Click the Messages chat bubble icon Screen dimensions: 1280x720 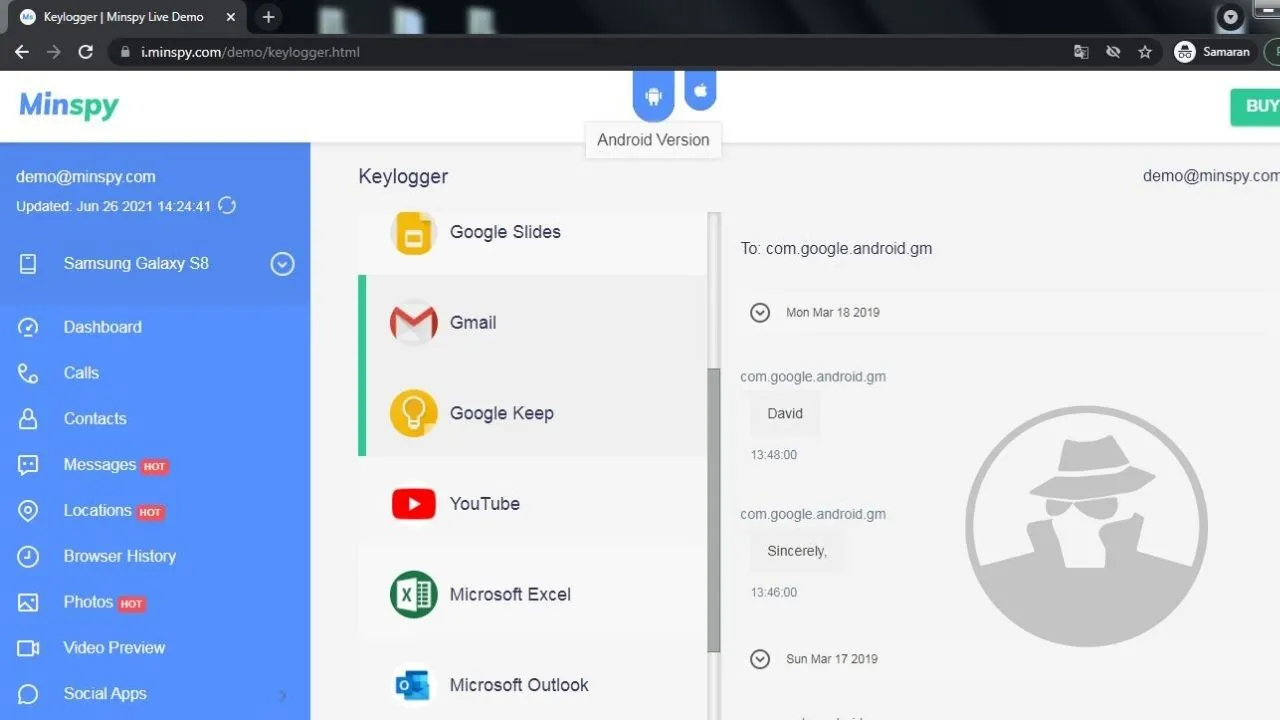click(28, 465)
